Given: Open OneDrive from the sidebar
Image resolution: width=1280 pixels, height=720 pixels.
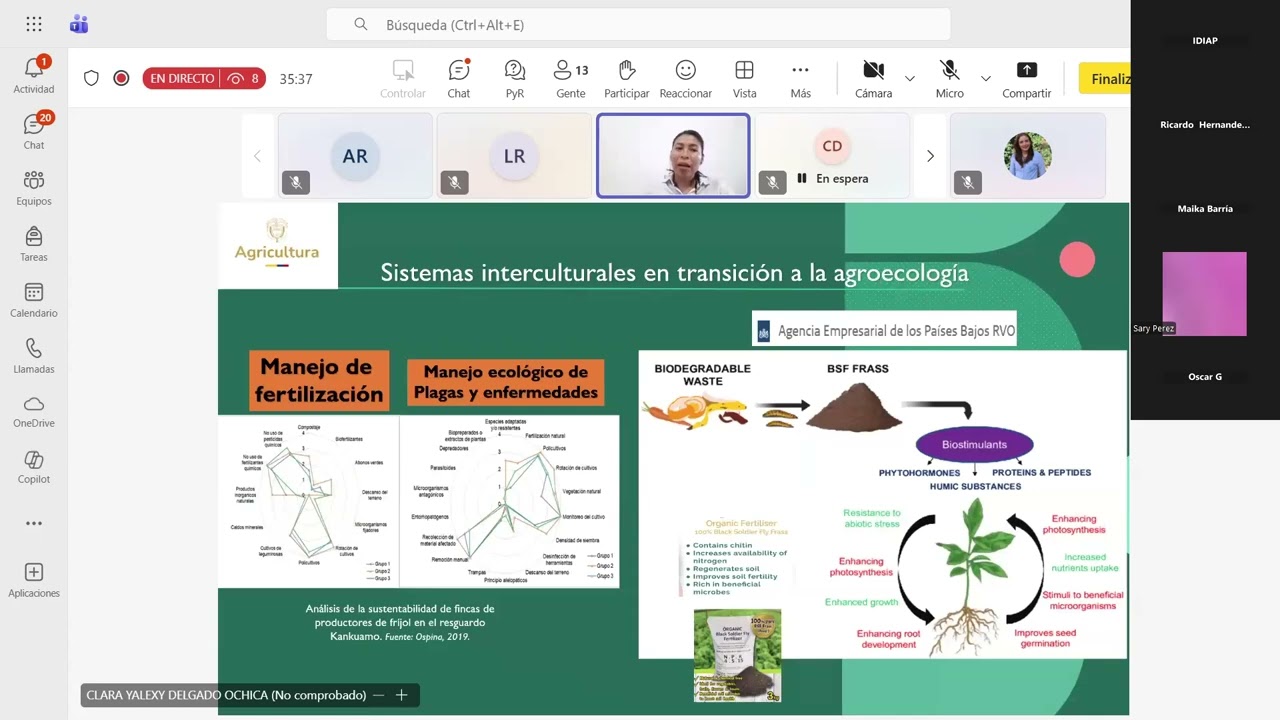Looking at the screenshot, I should coord(34,411).
